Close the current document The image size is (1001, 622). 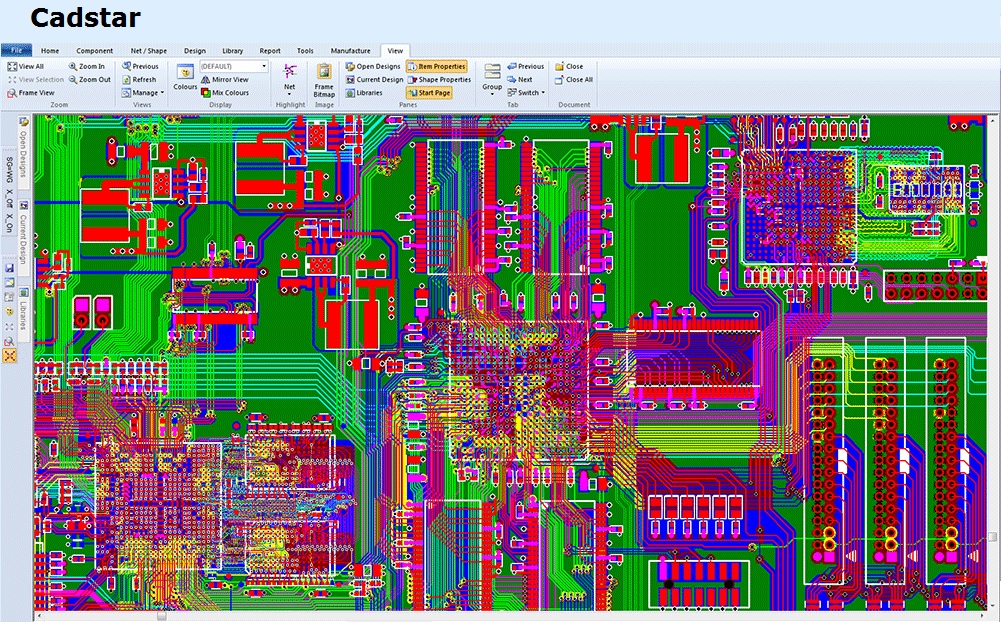(x=569, y=66)
